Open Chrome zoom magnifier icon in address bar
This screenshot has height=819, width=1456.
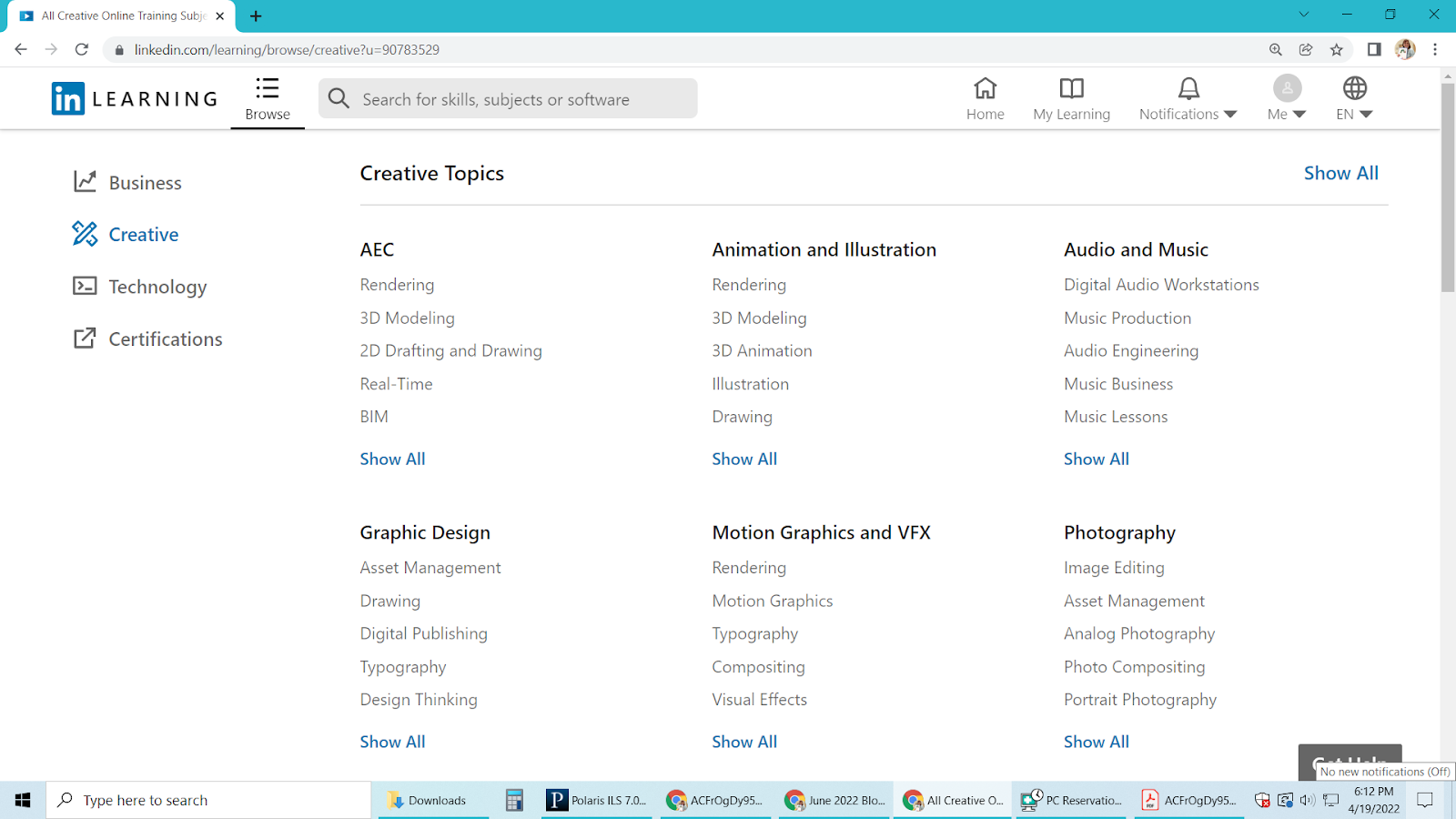tap(1276, 50)
